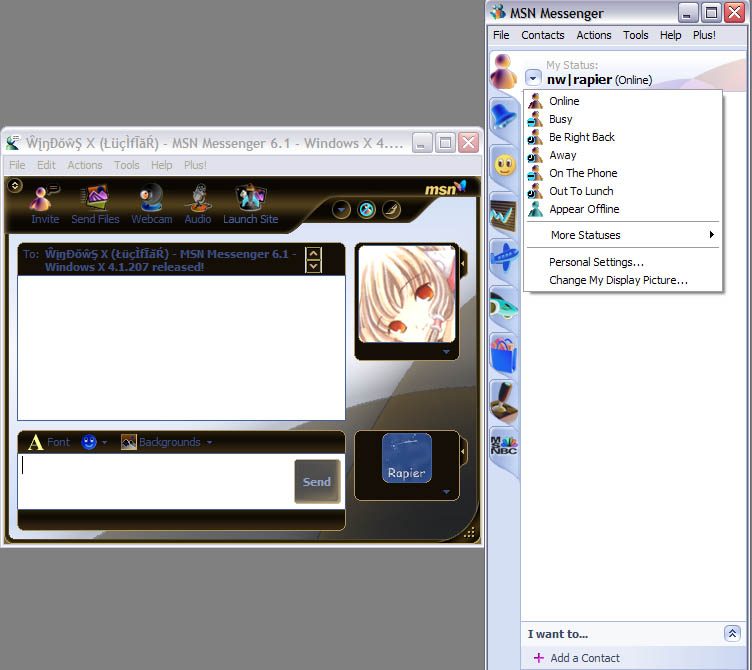Open Tools menu in MSN Messenger main window

635,35
